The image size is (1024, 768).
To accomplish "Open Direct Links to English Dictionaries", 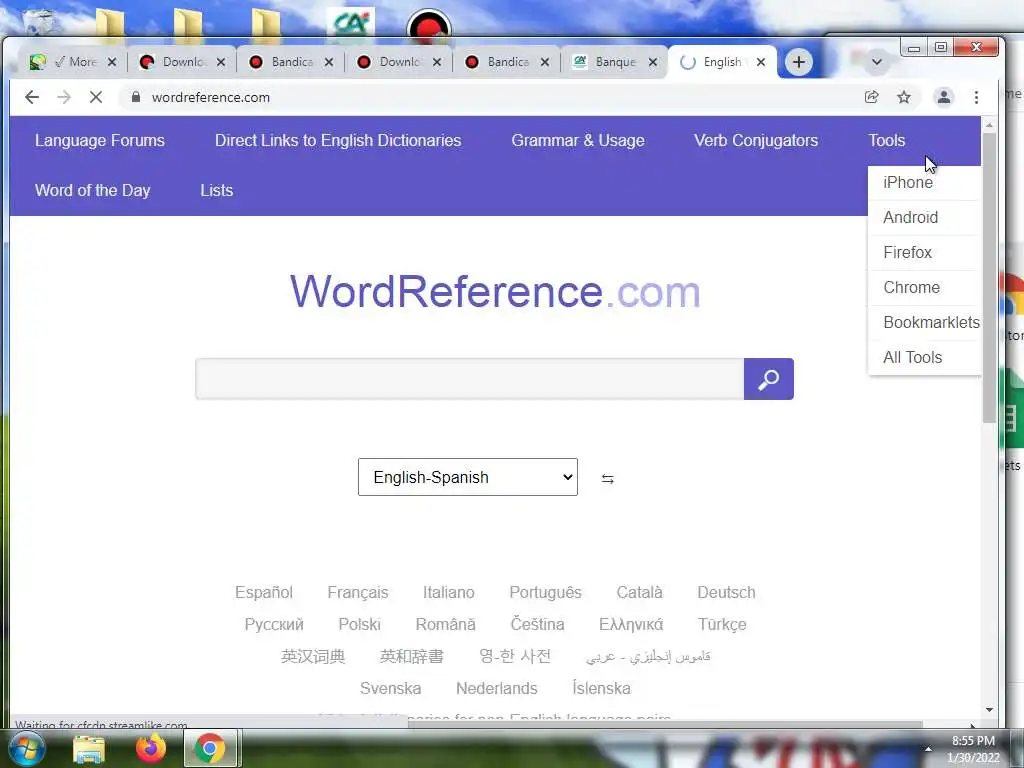I will coord(338,140).
